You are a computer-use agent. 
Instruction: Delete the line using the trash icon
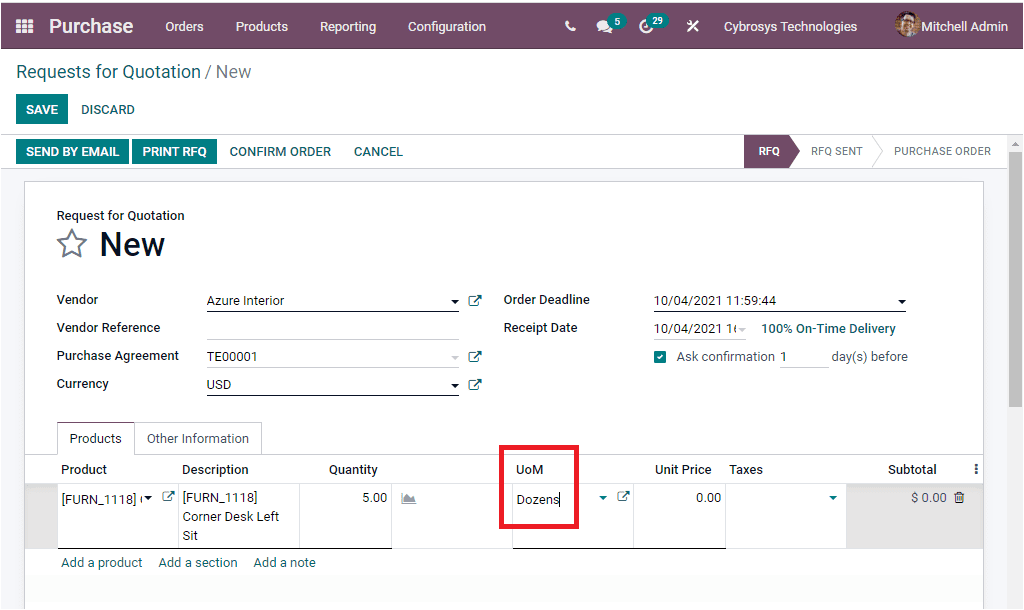pos(959,496)
